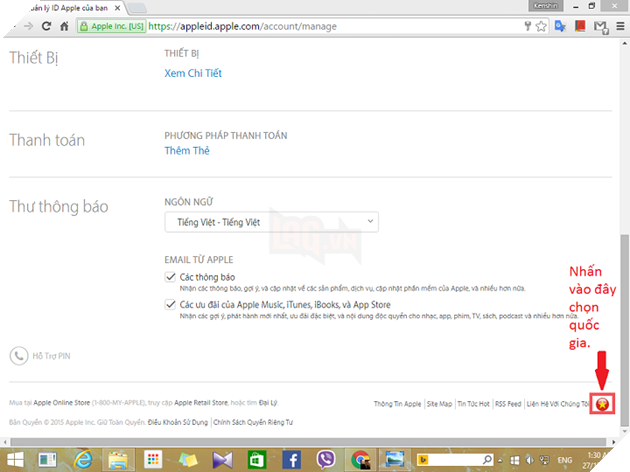Click the Windows Start button

tap(15, 459)
